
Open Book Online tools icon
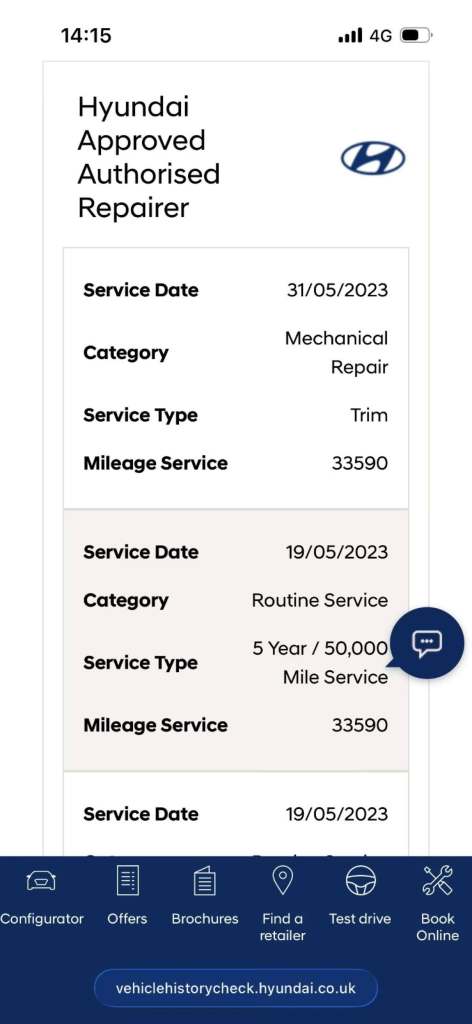(x=437, y=880)
